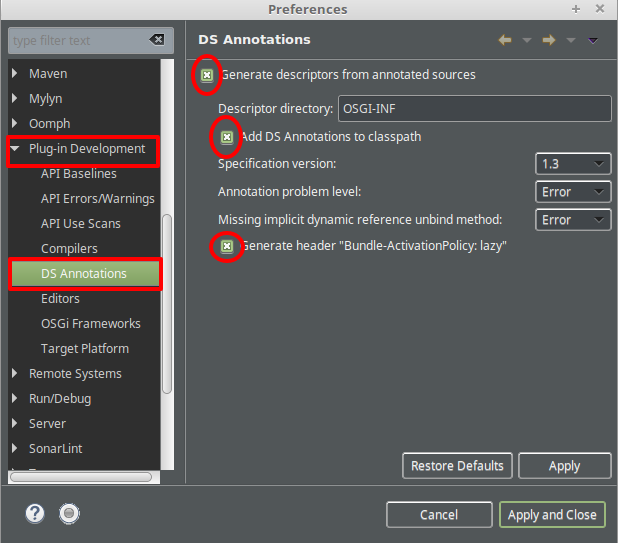Viewport: 618px width, 543px height.
Task: Clear the filter text with the erase icon
Action: [x=157, y=40]
